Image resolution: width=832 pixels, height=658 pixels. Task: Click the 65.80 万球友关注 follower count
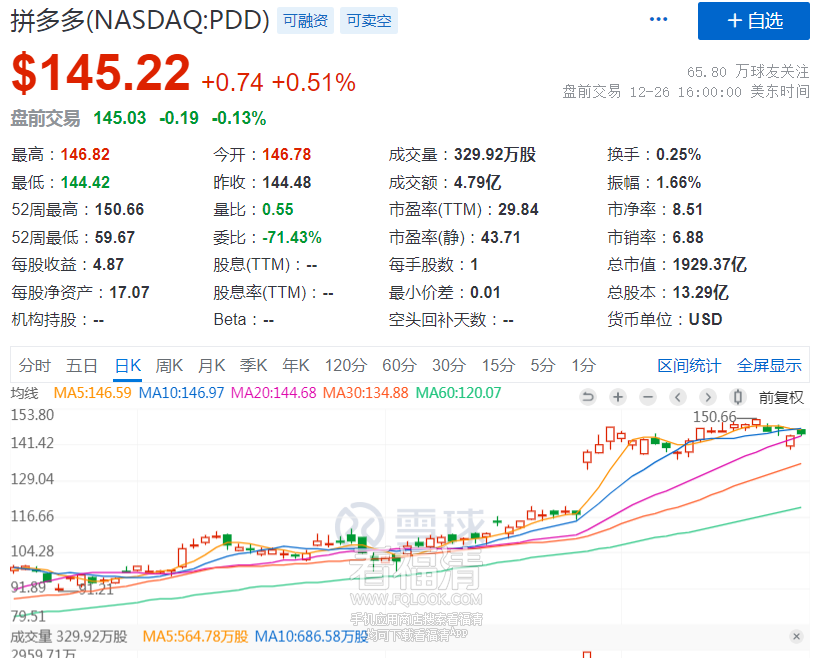coord(748,72)
